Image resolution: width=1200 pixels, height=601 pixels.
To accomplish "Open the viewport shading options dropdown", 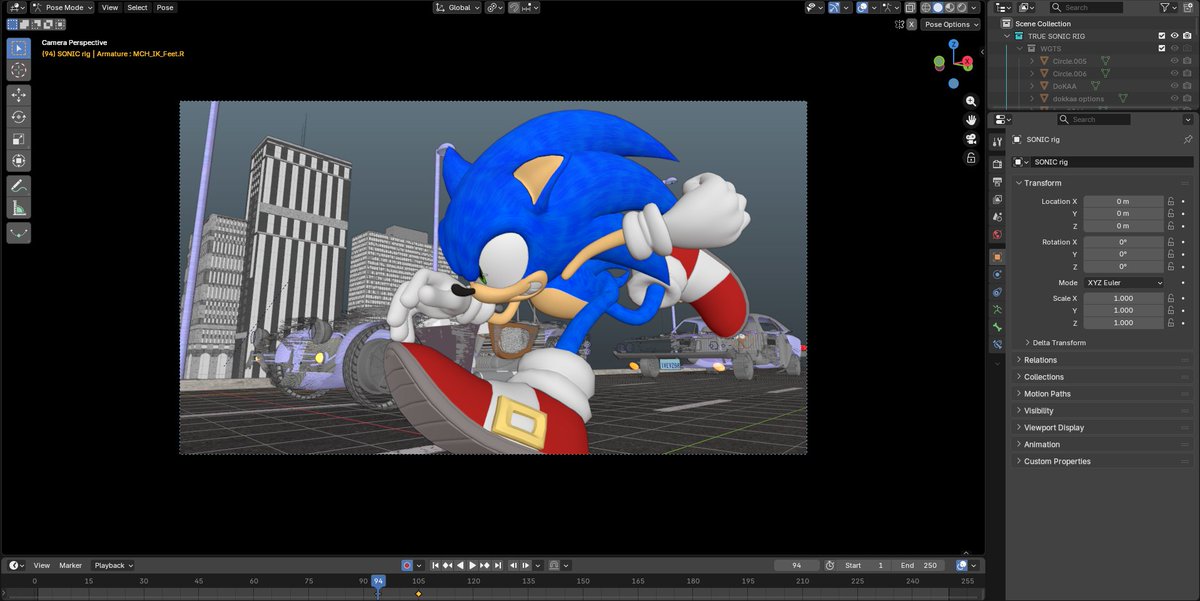I will tap(974, 7).
